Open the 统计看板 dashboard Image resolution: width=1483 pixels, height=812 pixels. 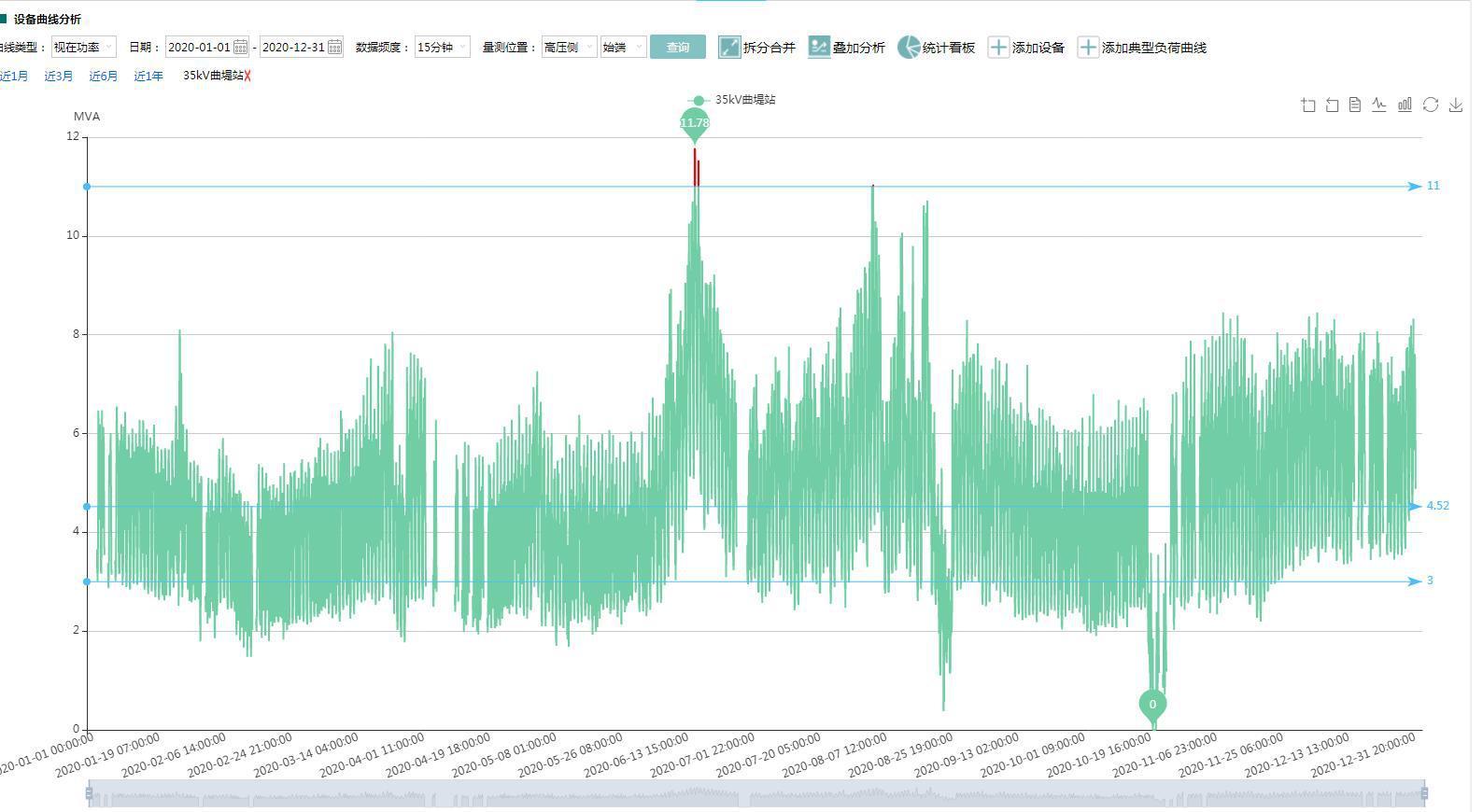click(936, 47)
